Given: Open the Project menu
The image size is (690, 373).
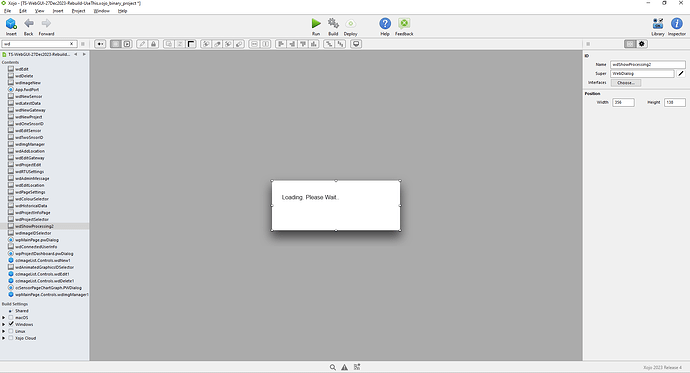Looking at the screenshot, I should [x=78, y=11].
